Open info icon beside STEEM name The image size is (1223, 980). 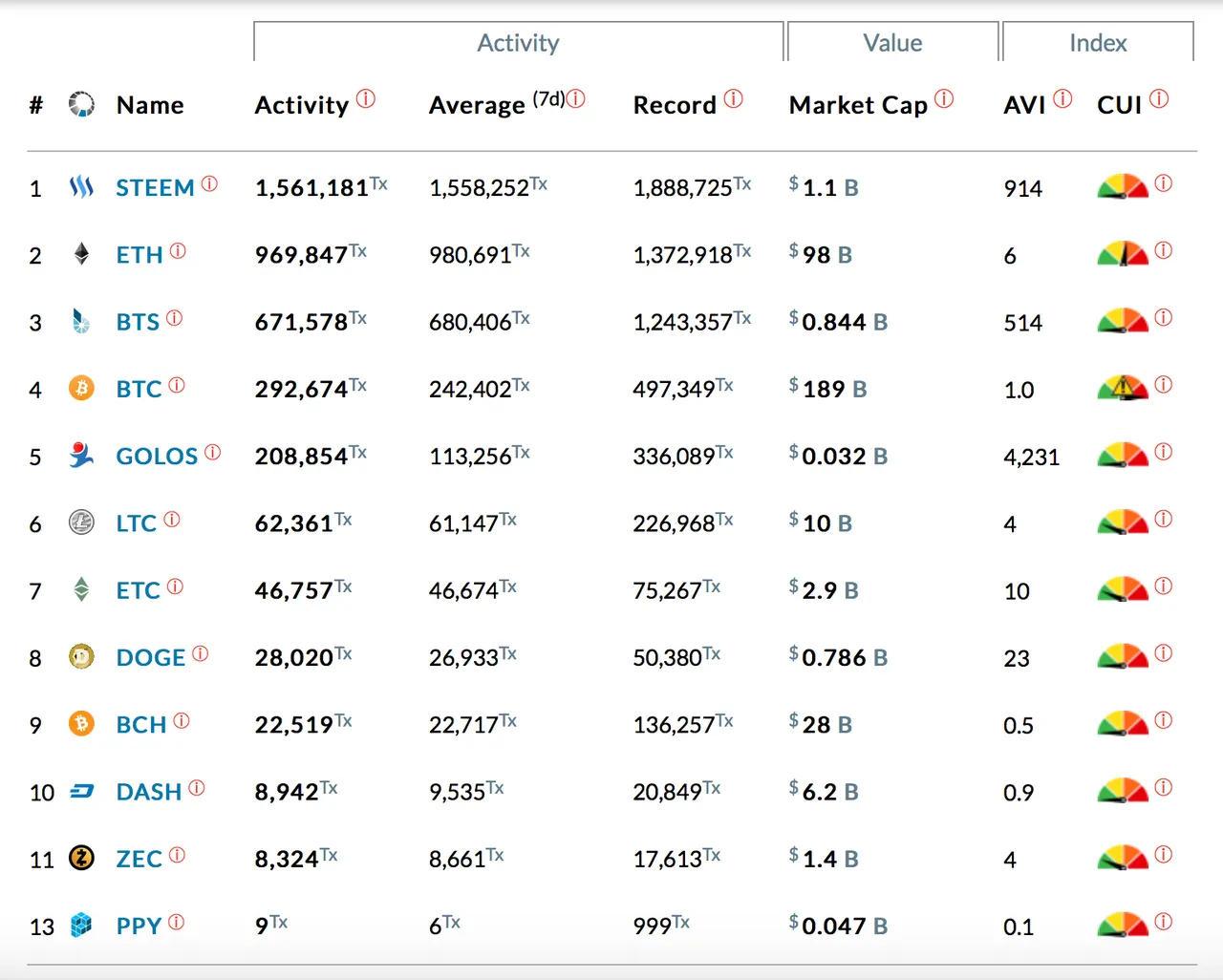click(x=209, y=183)
